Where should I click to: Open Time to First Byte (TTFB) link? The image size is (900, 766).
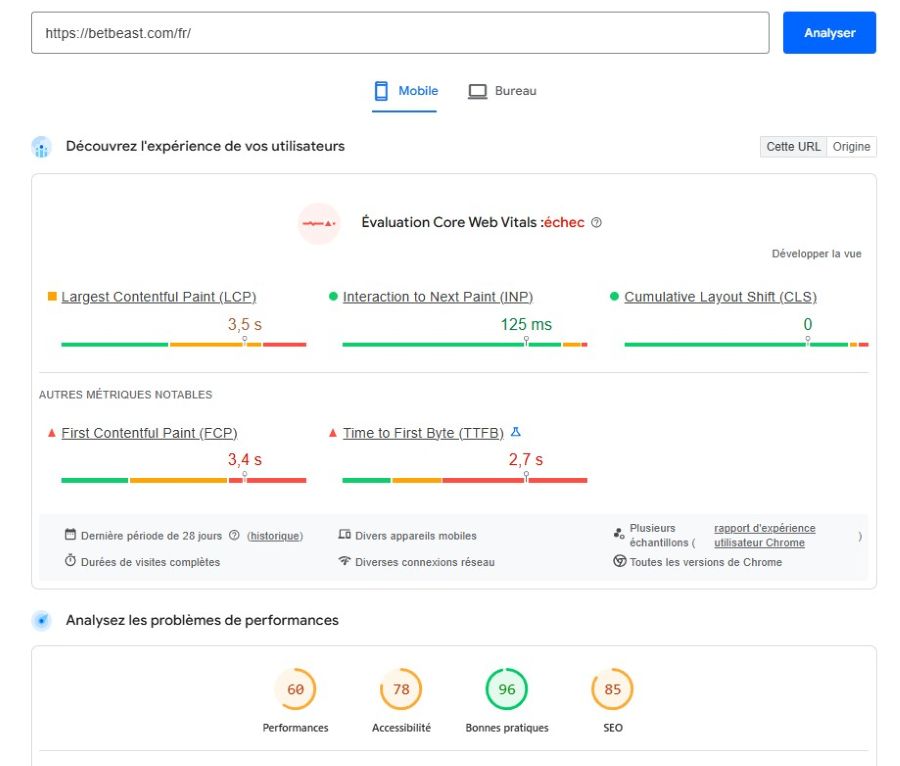point(423,433)
